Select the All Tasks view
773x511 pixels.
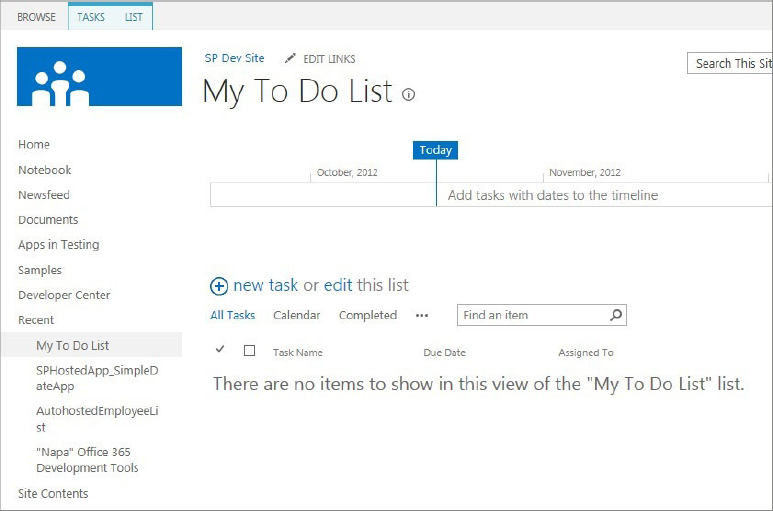[x=233, y=315]
